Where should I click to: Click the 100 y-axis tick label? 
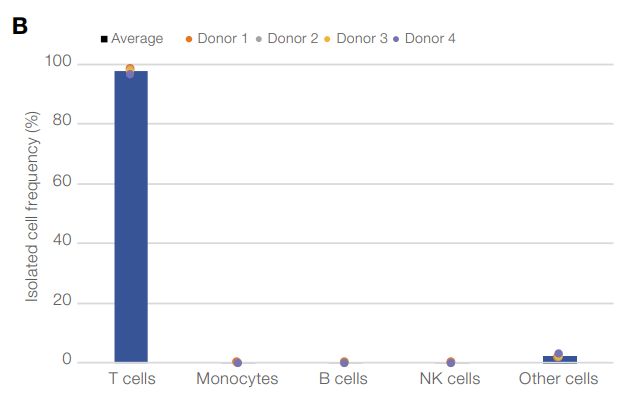pyautogui.click(x=60, y=63)
